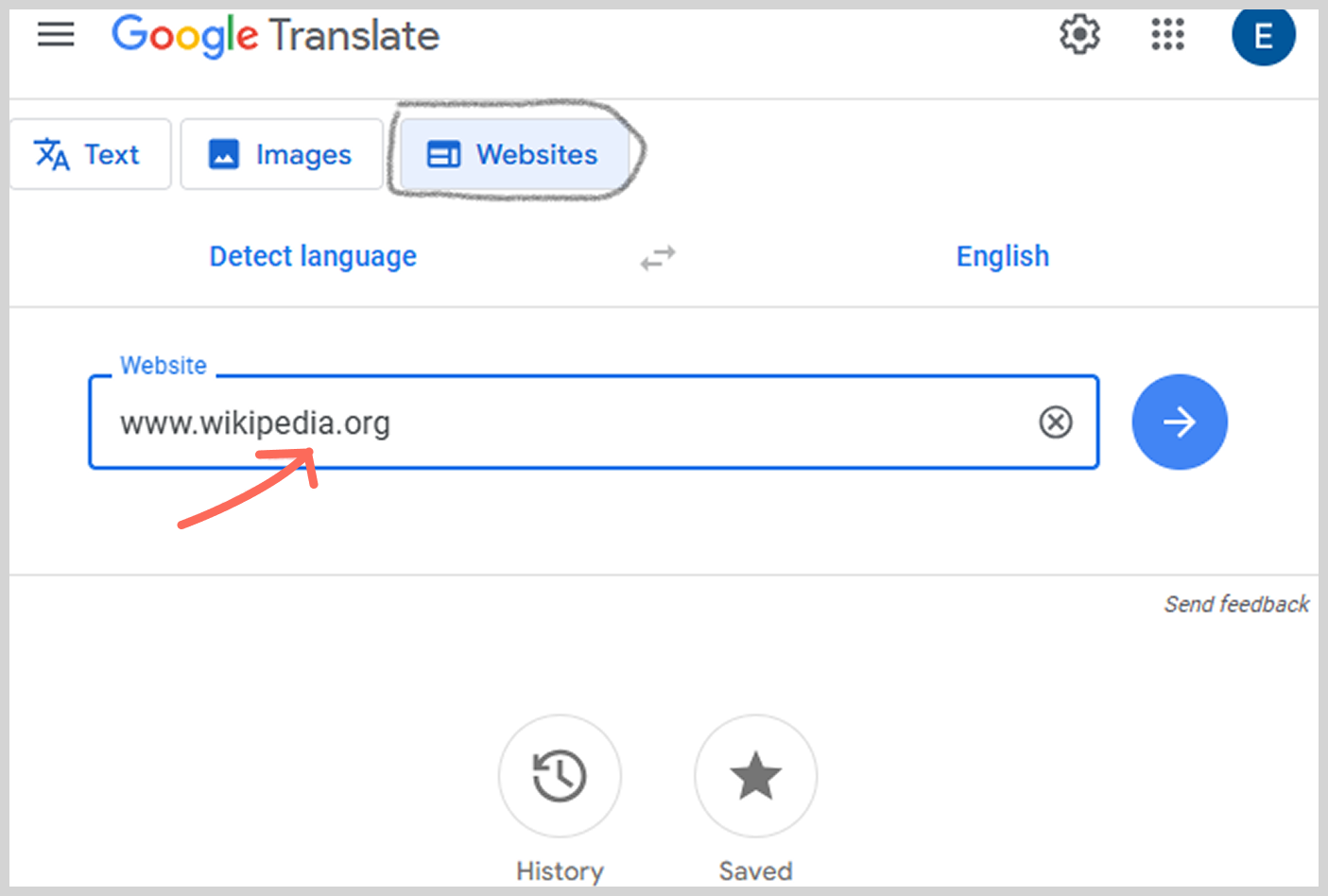Select the Websites tab

click(x=515, y=154)
